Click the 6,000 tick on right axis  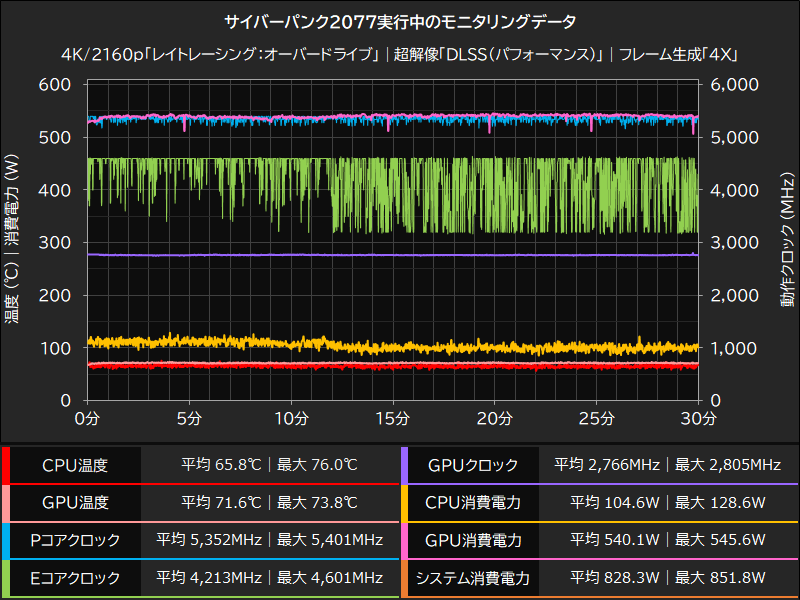[x=733, y=85]
